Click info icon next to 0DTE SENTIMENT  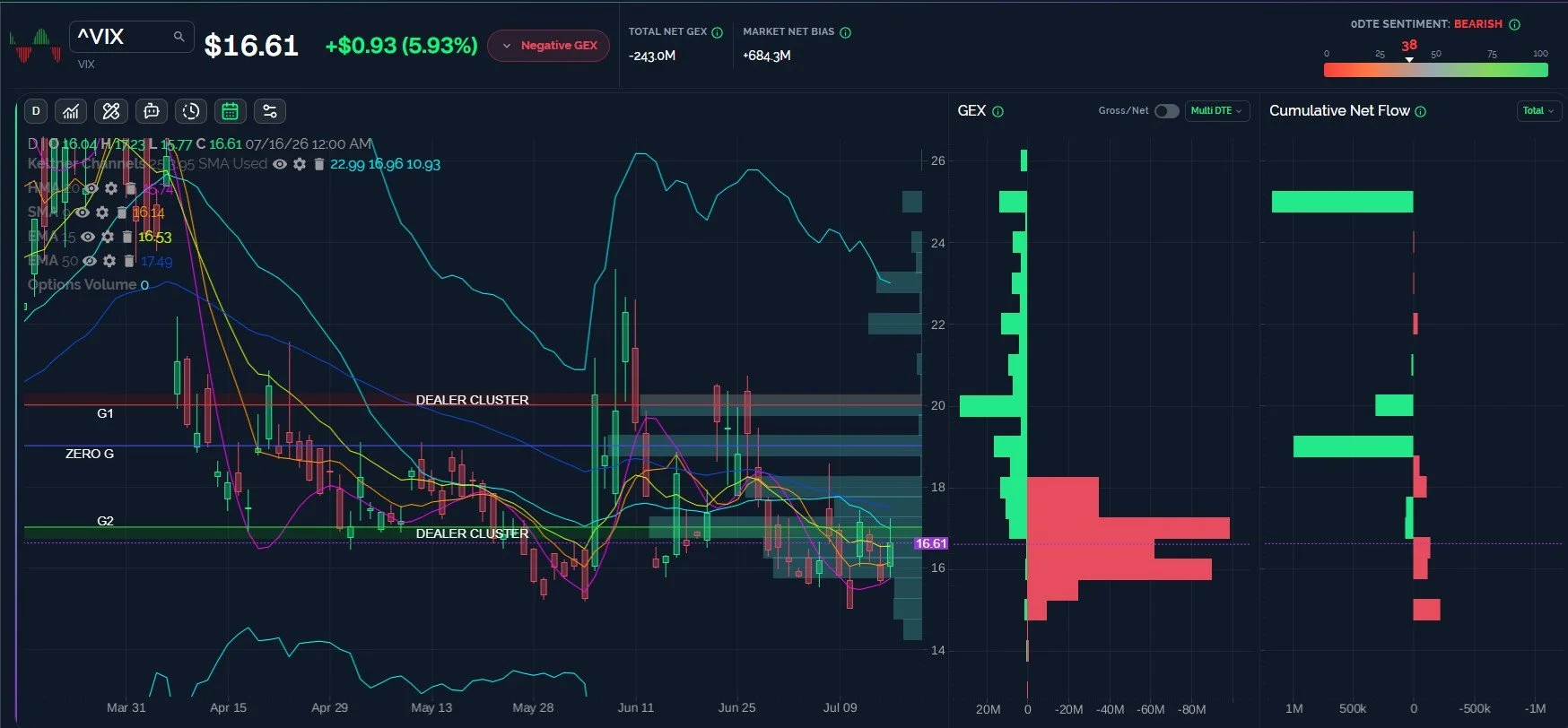(1514, 24)
